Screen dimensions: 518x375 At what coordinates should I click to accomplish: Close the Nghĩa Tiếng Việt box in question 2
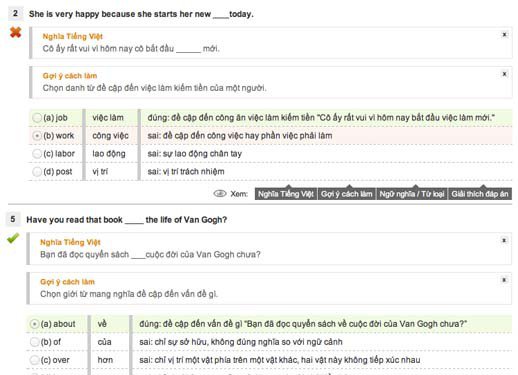coord(504,34)
